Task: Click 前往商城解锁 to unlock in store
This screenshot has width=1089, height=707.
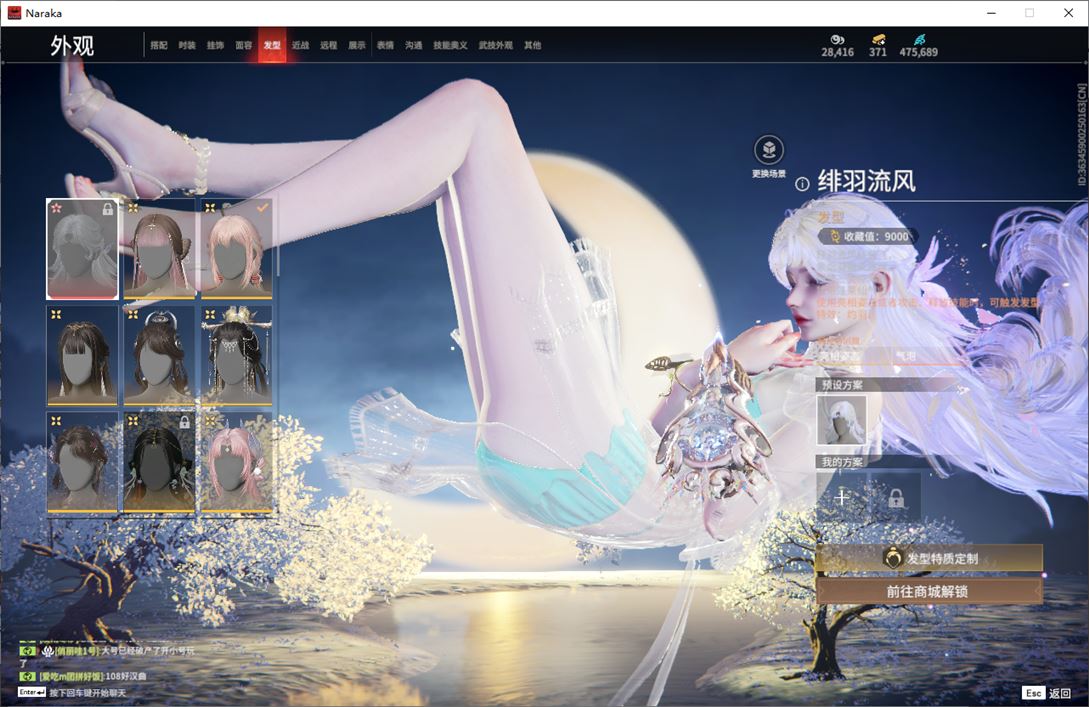Action: click(929, 592)
